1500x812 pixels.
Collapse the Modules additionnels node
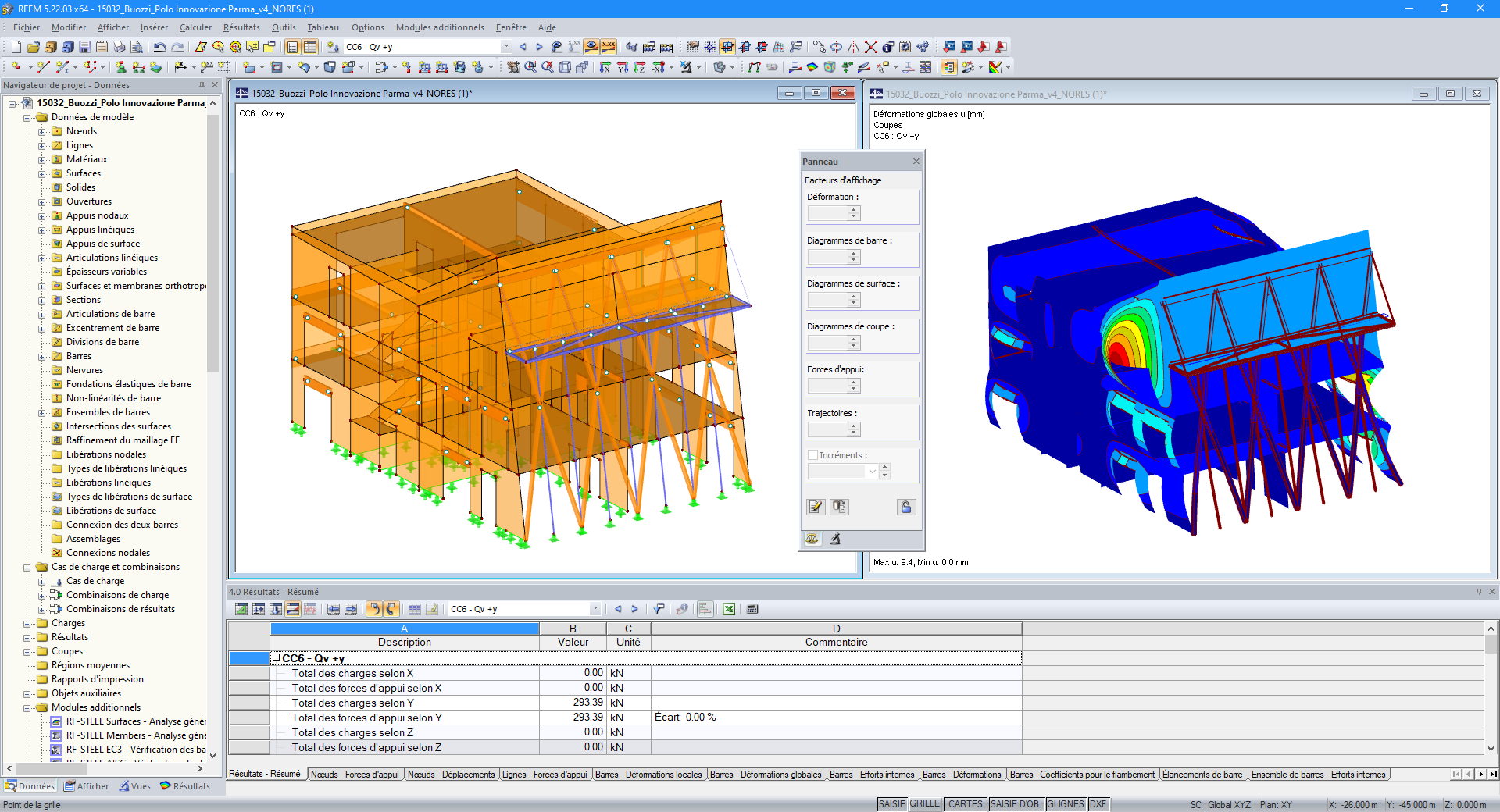click(x=27, y=708)
